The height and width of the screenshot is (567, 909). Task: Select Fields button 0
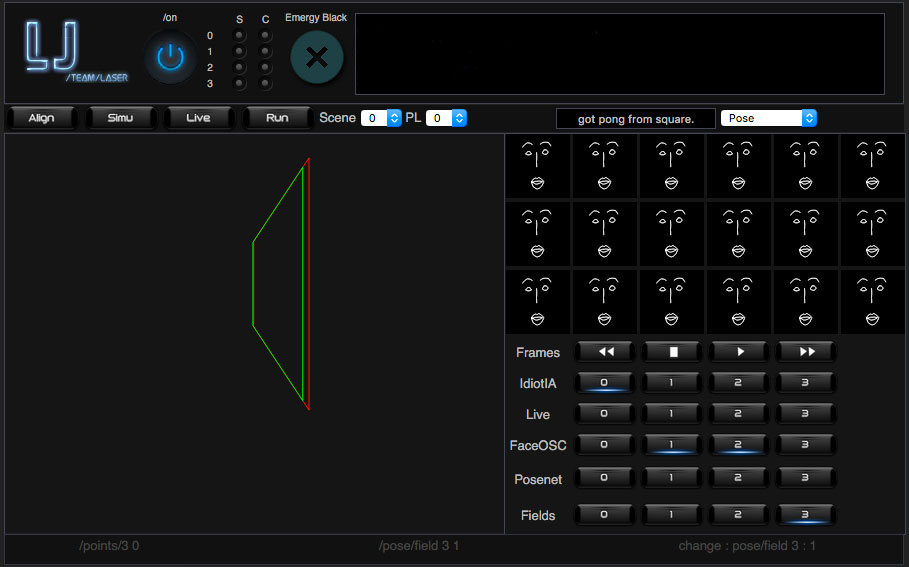(x=605, y=515)
